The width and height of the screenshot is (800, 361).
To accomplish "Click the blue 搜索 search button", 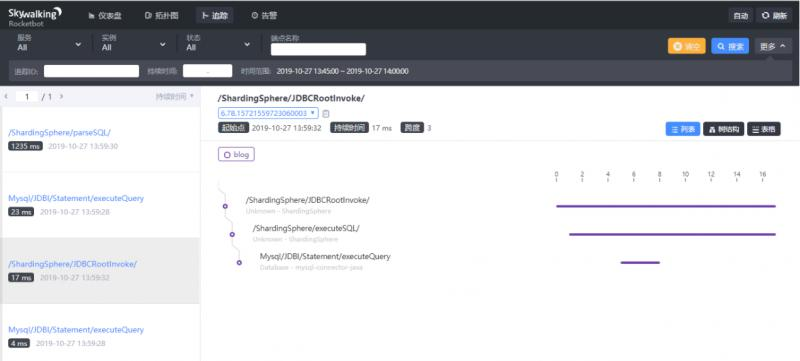I will (730, 46).
